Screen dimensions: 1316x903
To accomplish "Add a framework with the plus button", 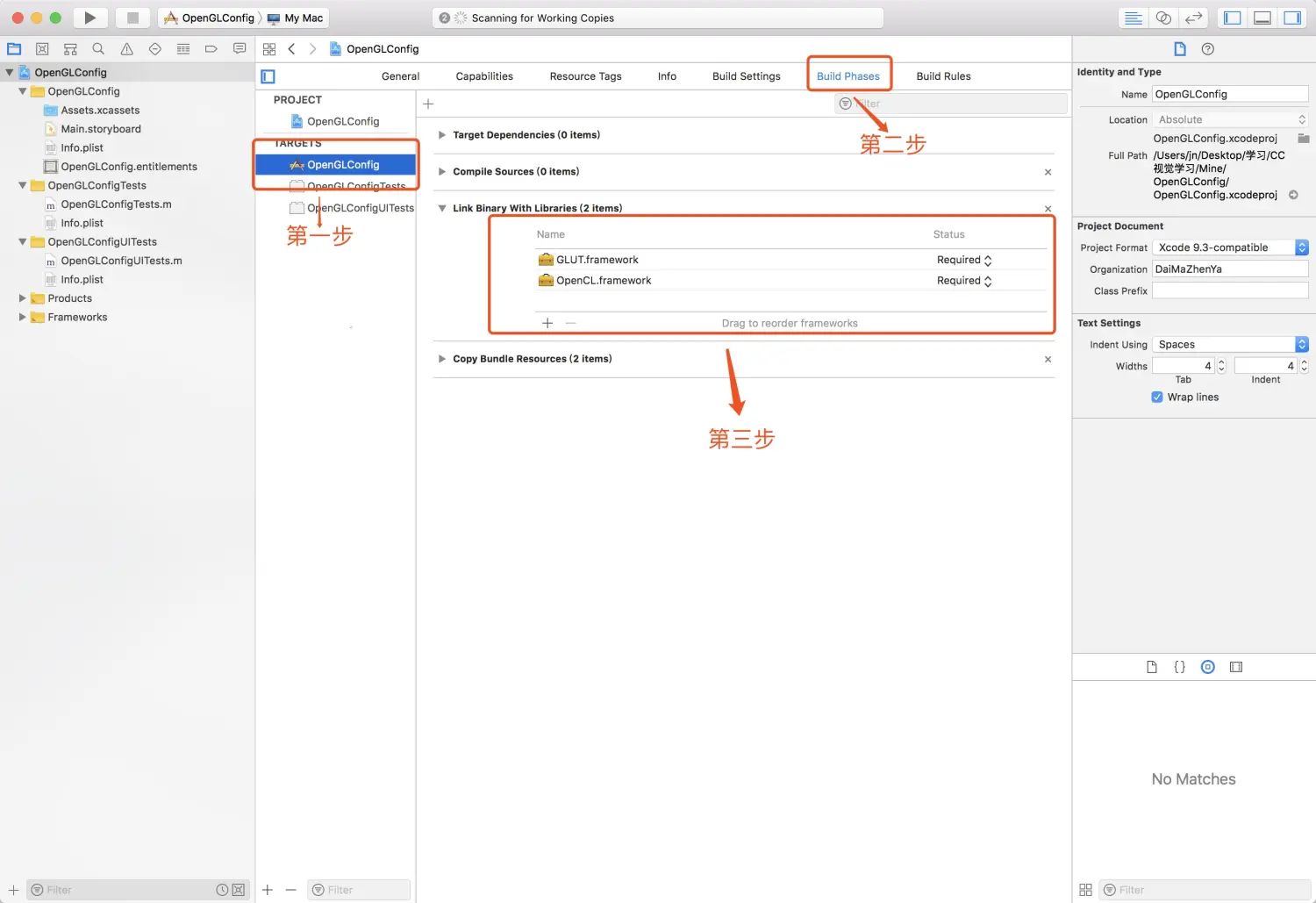I will click(x=547, y=323).
